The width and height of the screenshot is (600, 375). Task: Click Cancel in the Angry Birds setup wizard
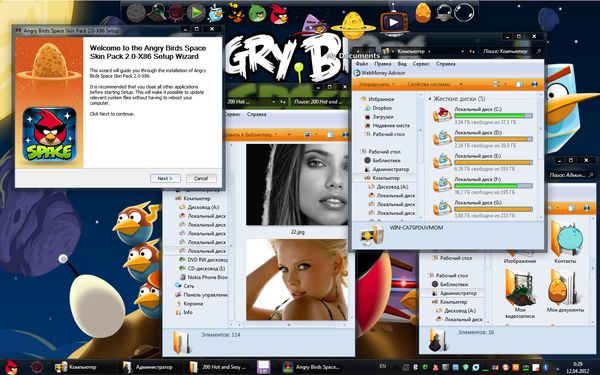point(201,178)
